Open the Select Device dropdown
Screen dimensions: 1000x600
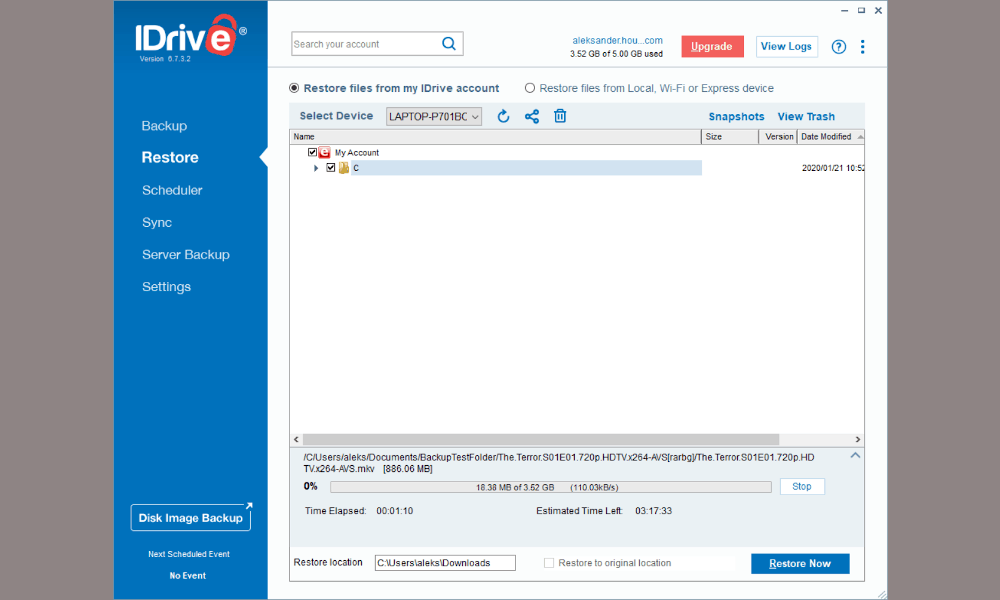(x=434, y=117)
